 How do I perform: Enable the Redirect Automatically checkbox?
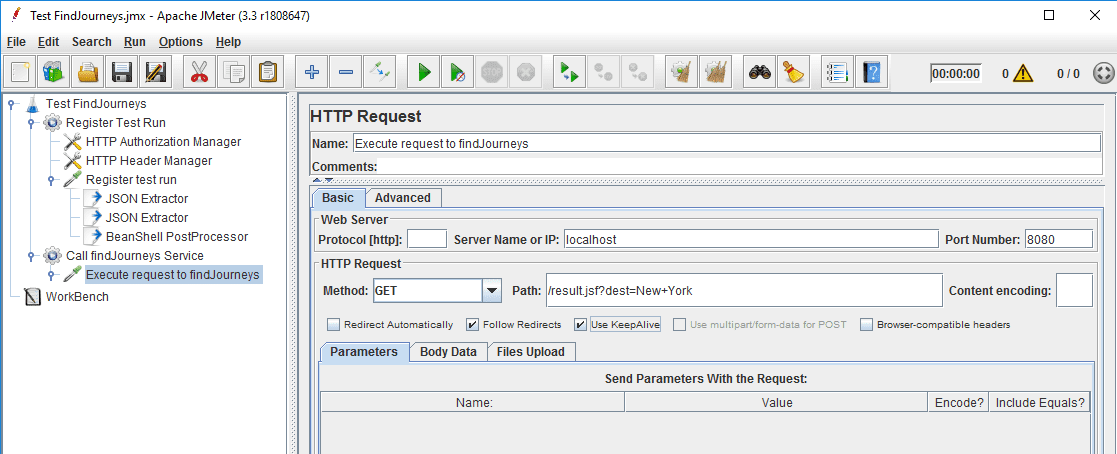(x=333, y=325)
